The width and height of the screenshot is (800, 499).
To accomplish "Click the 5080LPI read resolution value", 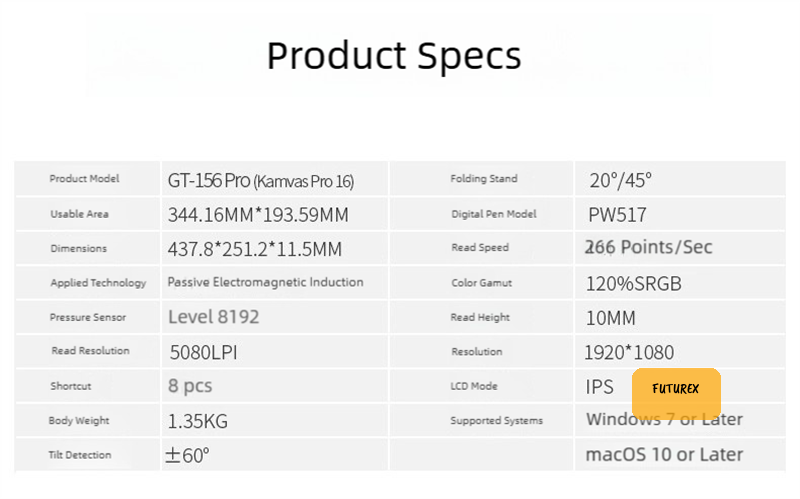I will [x=204, y=352].
